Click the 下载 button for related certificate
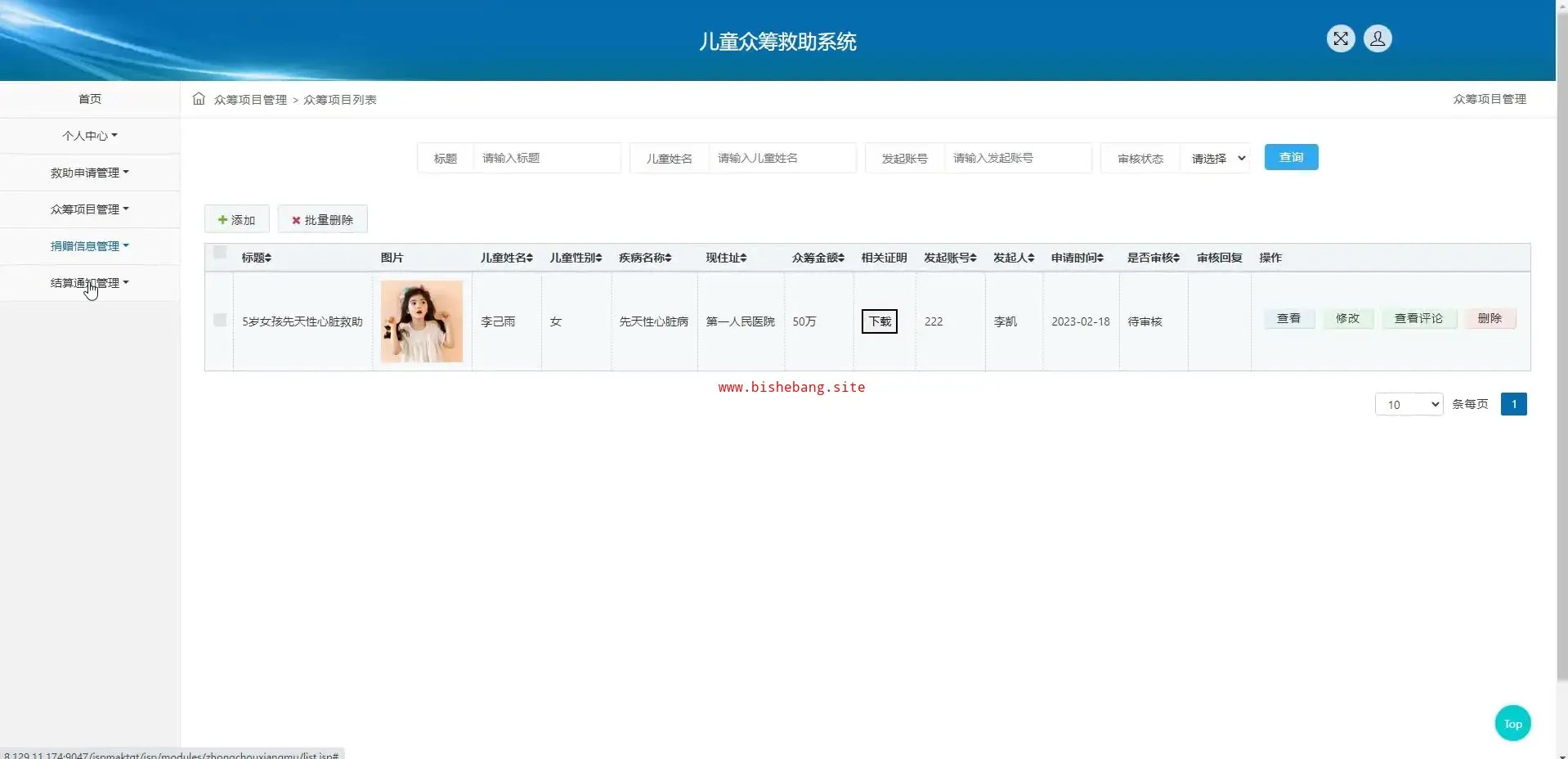The image size is (1568, 759). click(880, 321)
